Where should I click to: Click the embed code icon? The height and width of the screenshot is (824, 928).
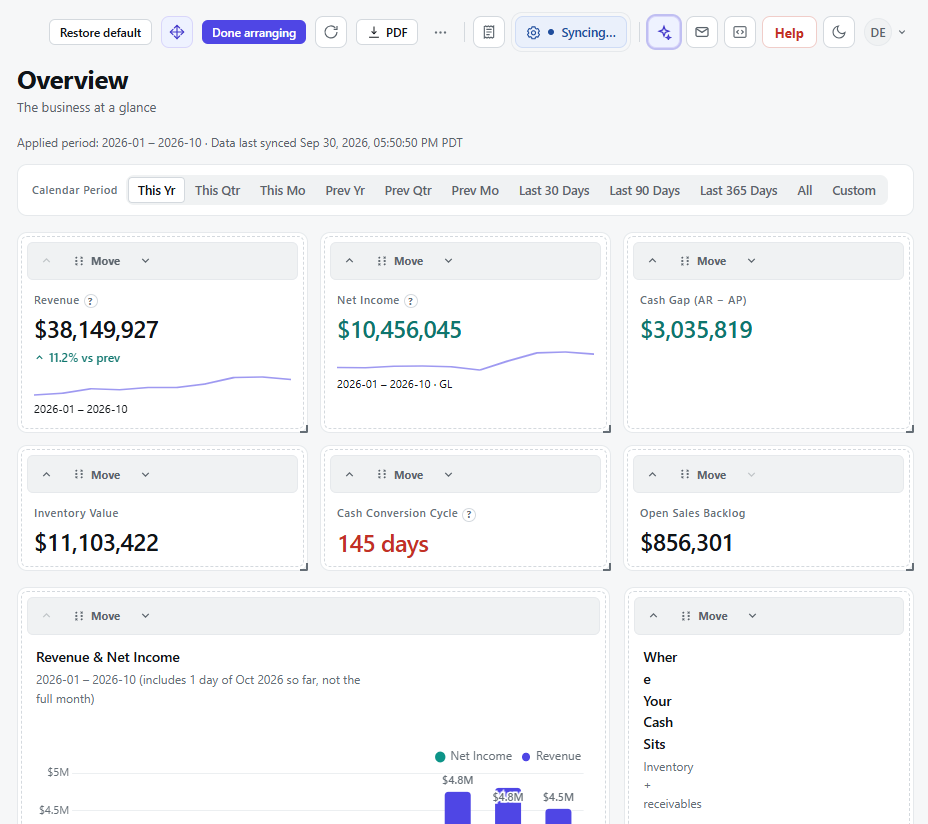tap(740, 32)
